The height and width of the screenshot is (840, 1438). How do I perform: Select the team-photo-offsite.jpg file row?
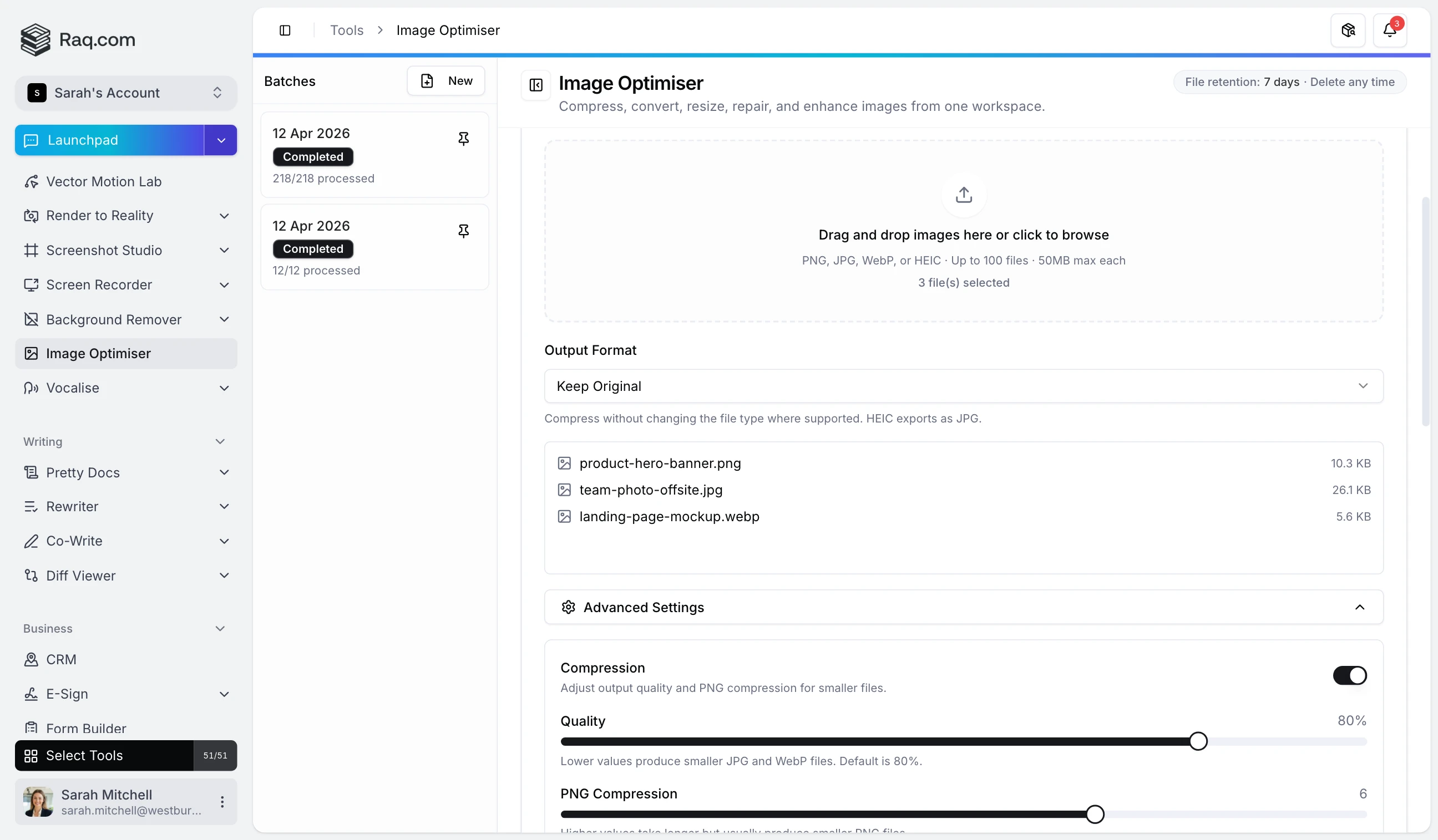coord(651,490)
